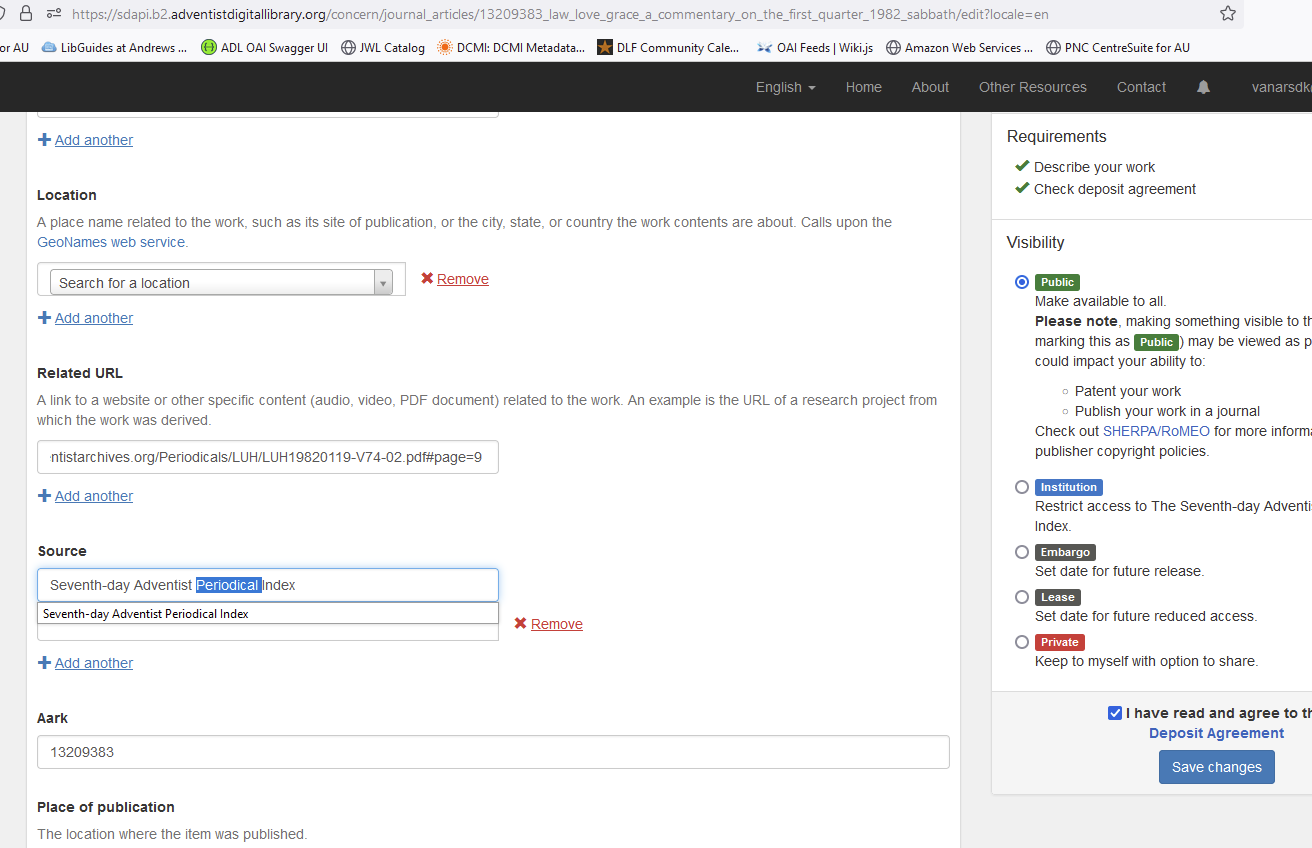This screenshot has width=1312, height=848.
Task: Choose the Embargo visibility setting
Action: (1021, 551)
